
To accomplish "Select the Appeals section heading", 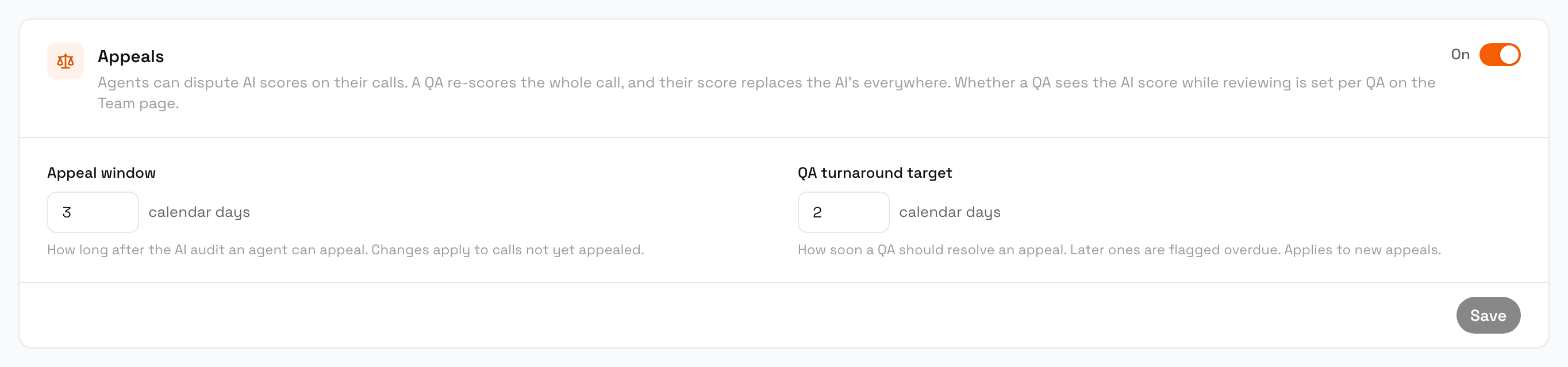I will 131,57.
